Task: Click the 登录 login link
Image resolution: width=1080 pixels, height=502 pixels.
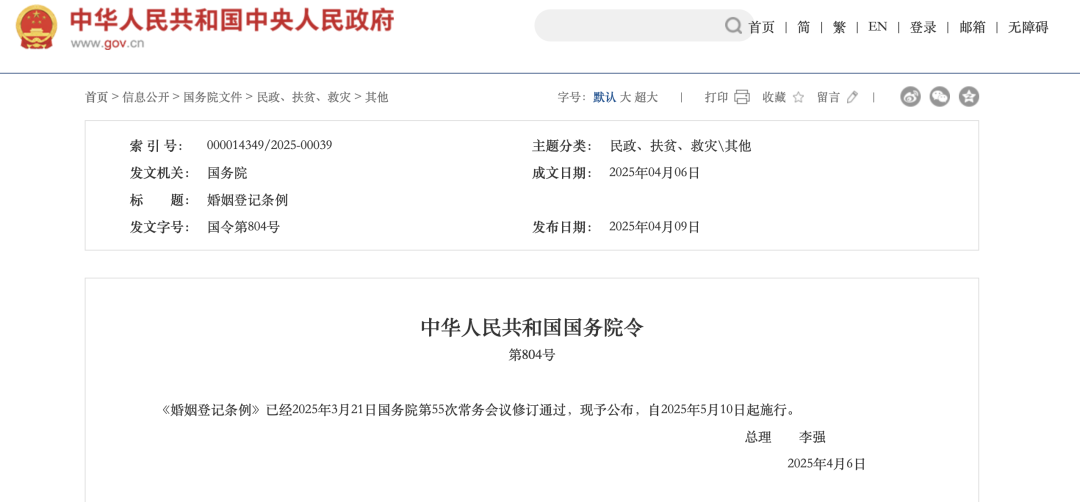Action: (923, 27)
